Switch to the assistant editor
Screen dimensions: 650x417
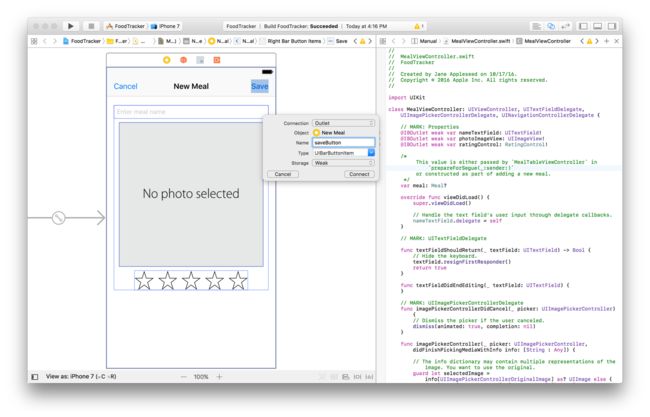(551, 26)
